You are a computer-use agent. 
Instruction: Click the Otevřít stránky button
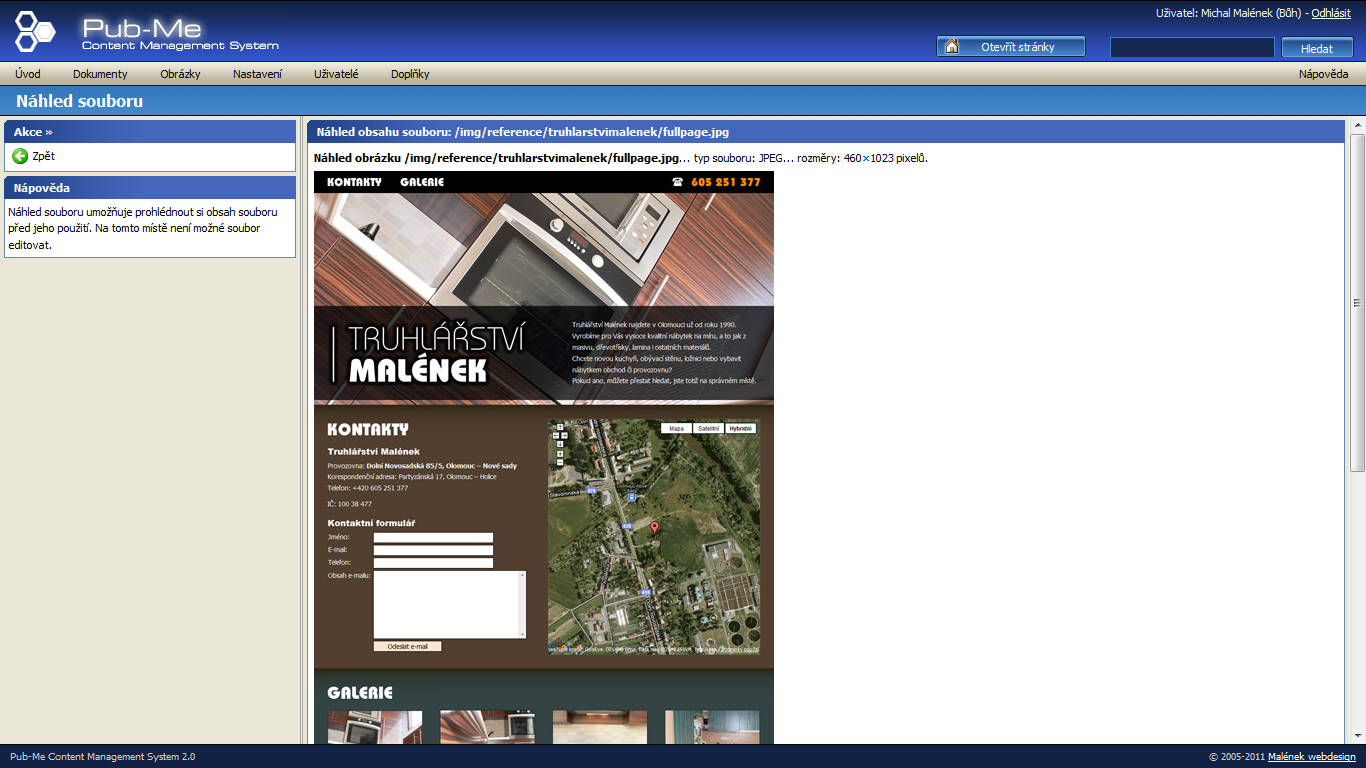[1010, 47]
